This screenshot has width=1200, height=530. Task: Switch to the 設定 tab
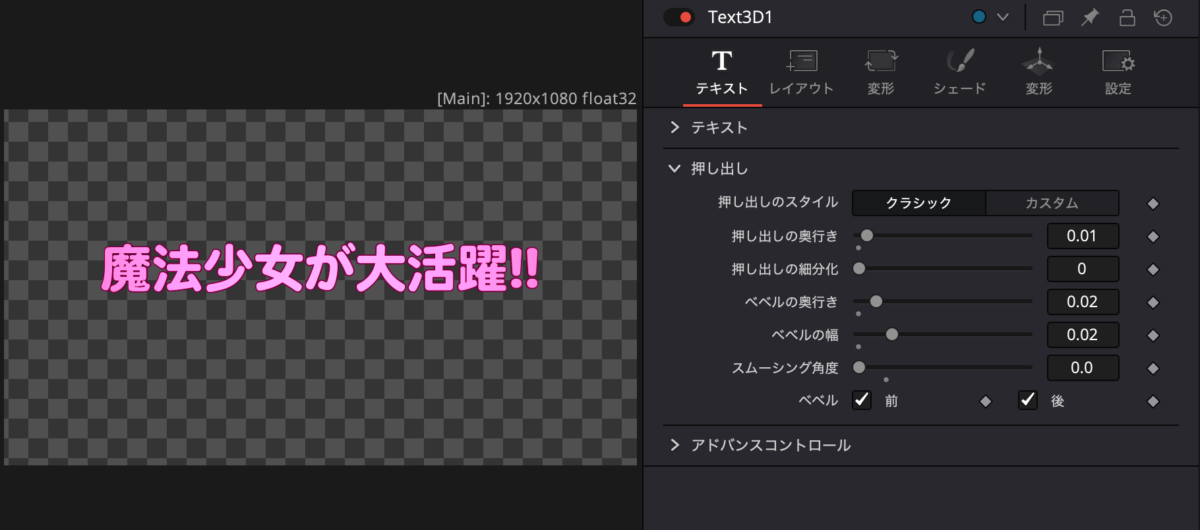[1118, 73]
